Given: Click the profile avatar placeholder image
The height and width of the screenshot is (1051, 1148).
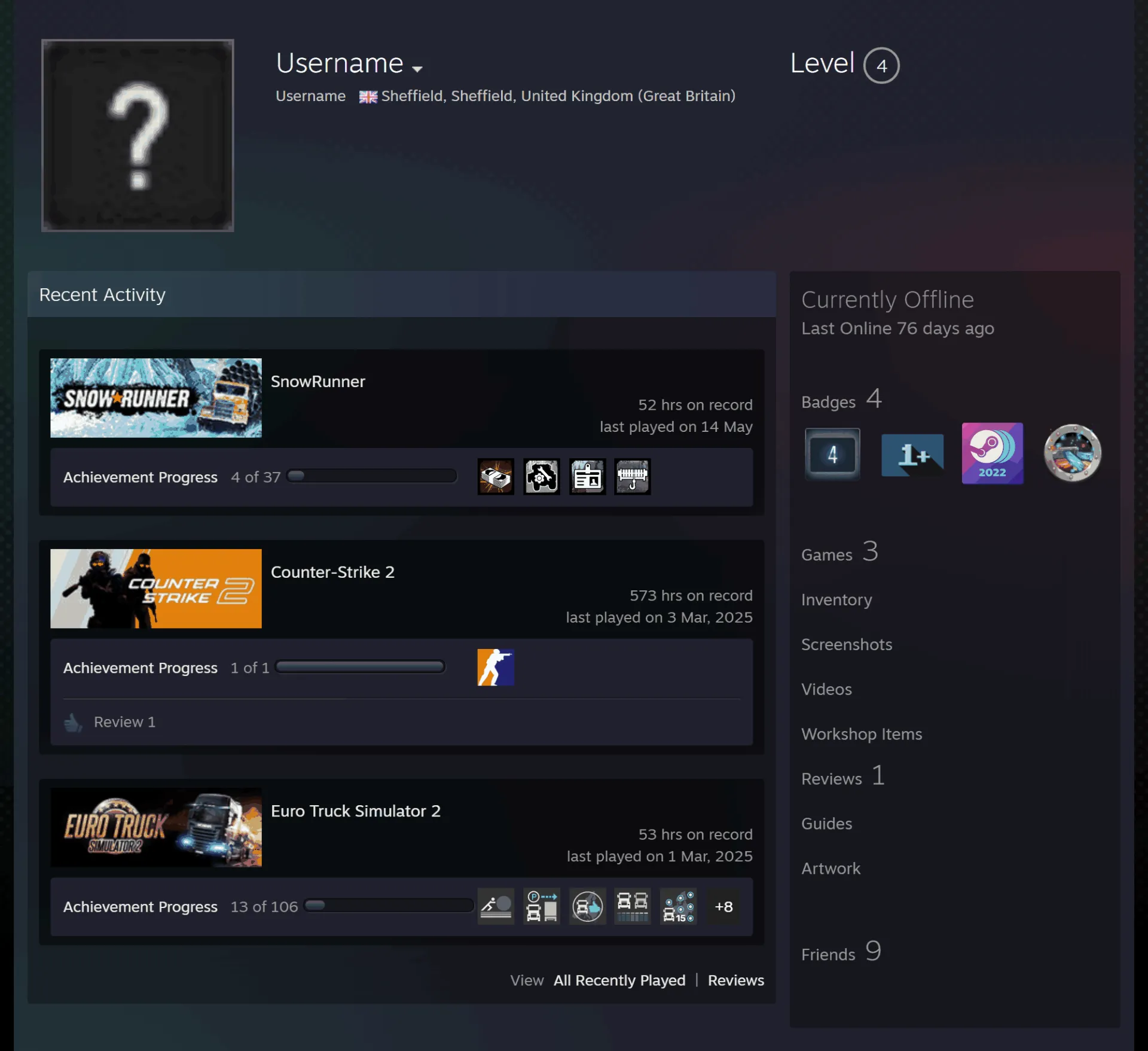Looking at the screenshot, I should point(138,135).
